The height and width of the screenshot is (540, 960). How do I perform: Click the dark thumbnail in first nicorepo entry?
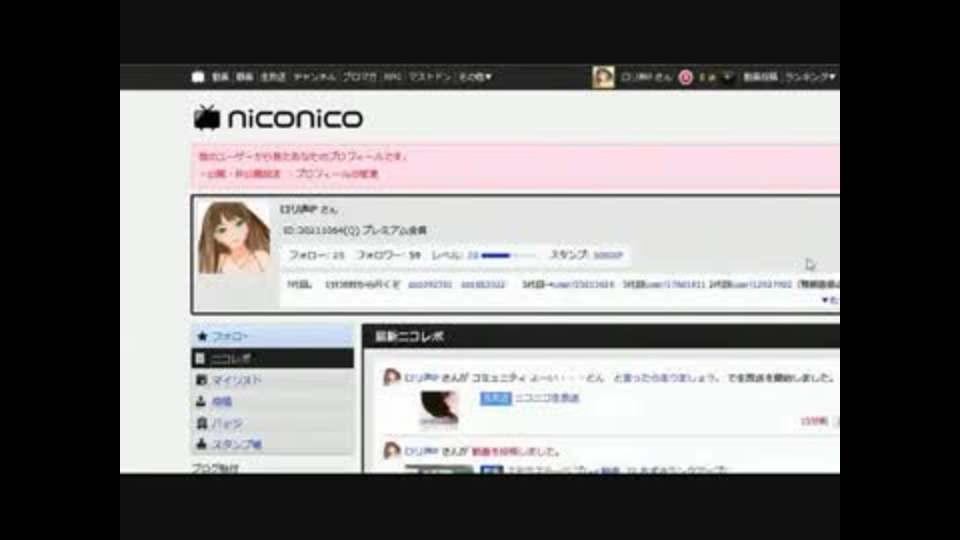click(x=439, y=408)
